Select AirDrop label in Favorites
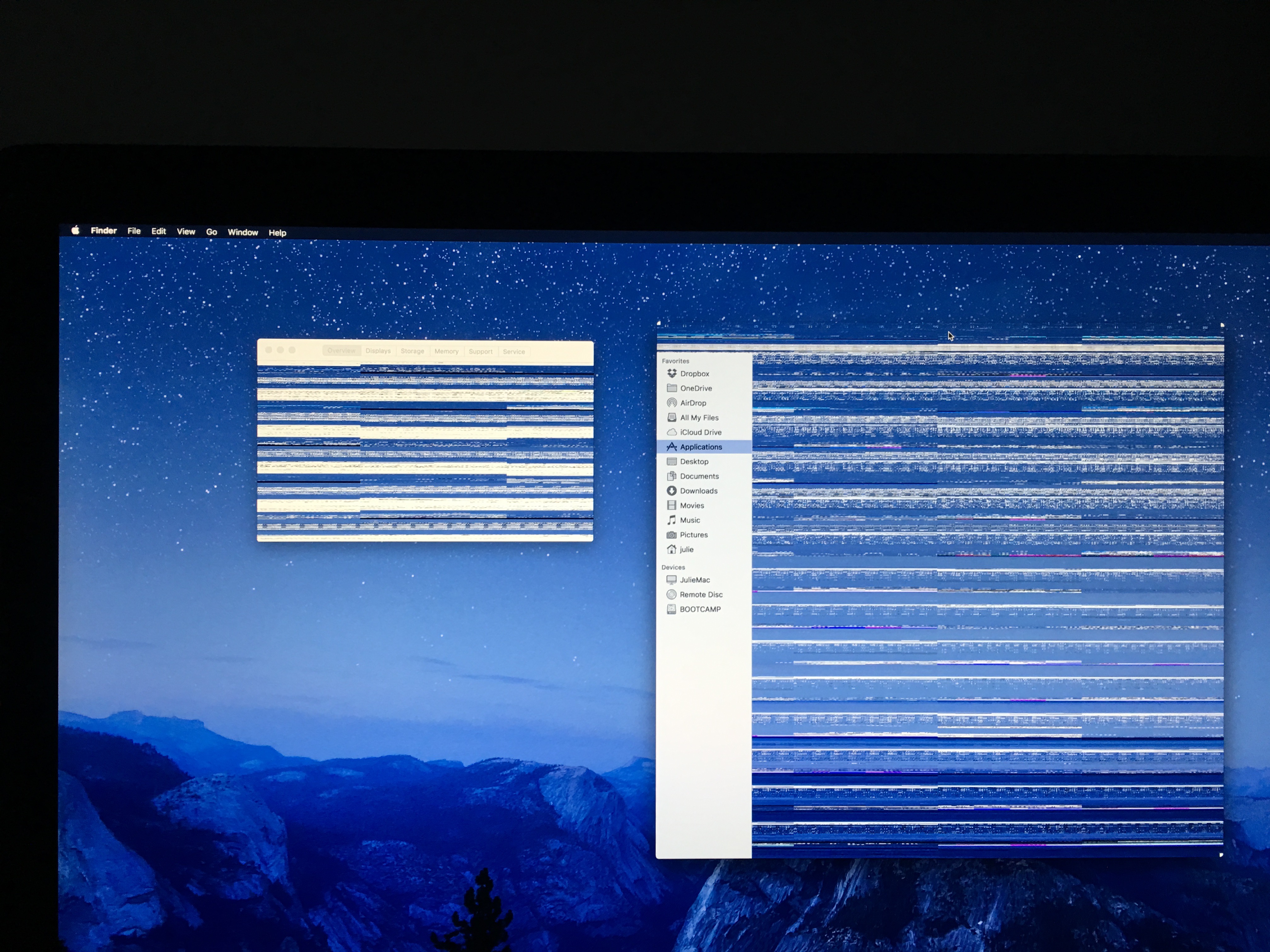The height and width of the screenshot is (952, 1270). [x=693, y=403]
